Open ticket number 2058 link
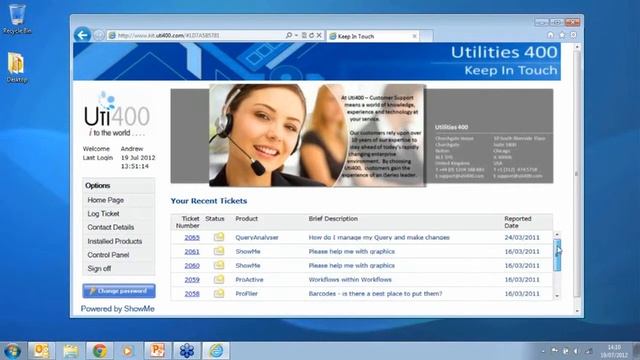This screenshot has width=640, height=360. click(192, 293)
